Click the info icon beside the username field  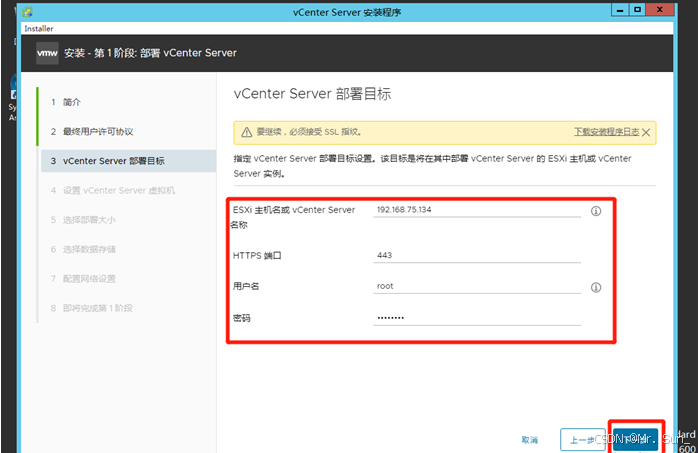pyautogui.click(x=596, y=287)
